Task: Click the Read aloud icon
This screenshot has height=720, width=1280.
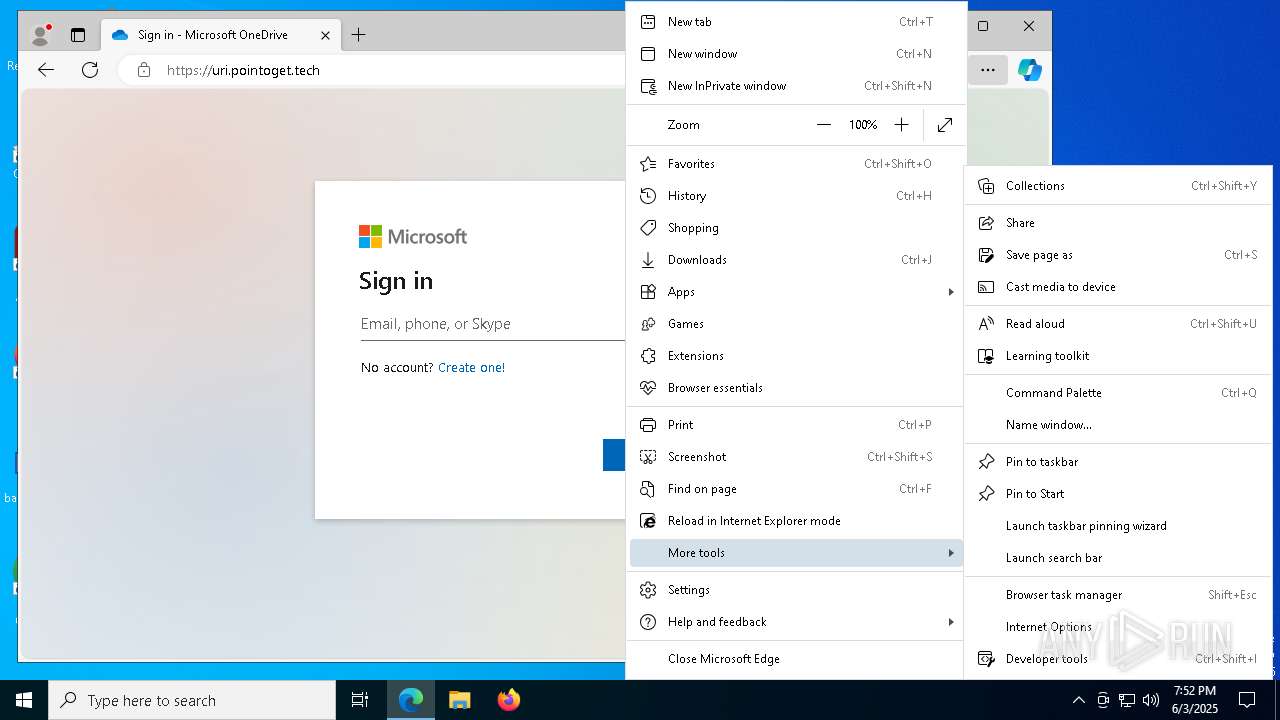Action: (986, 323)
